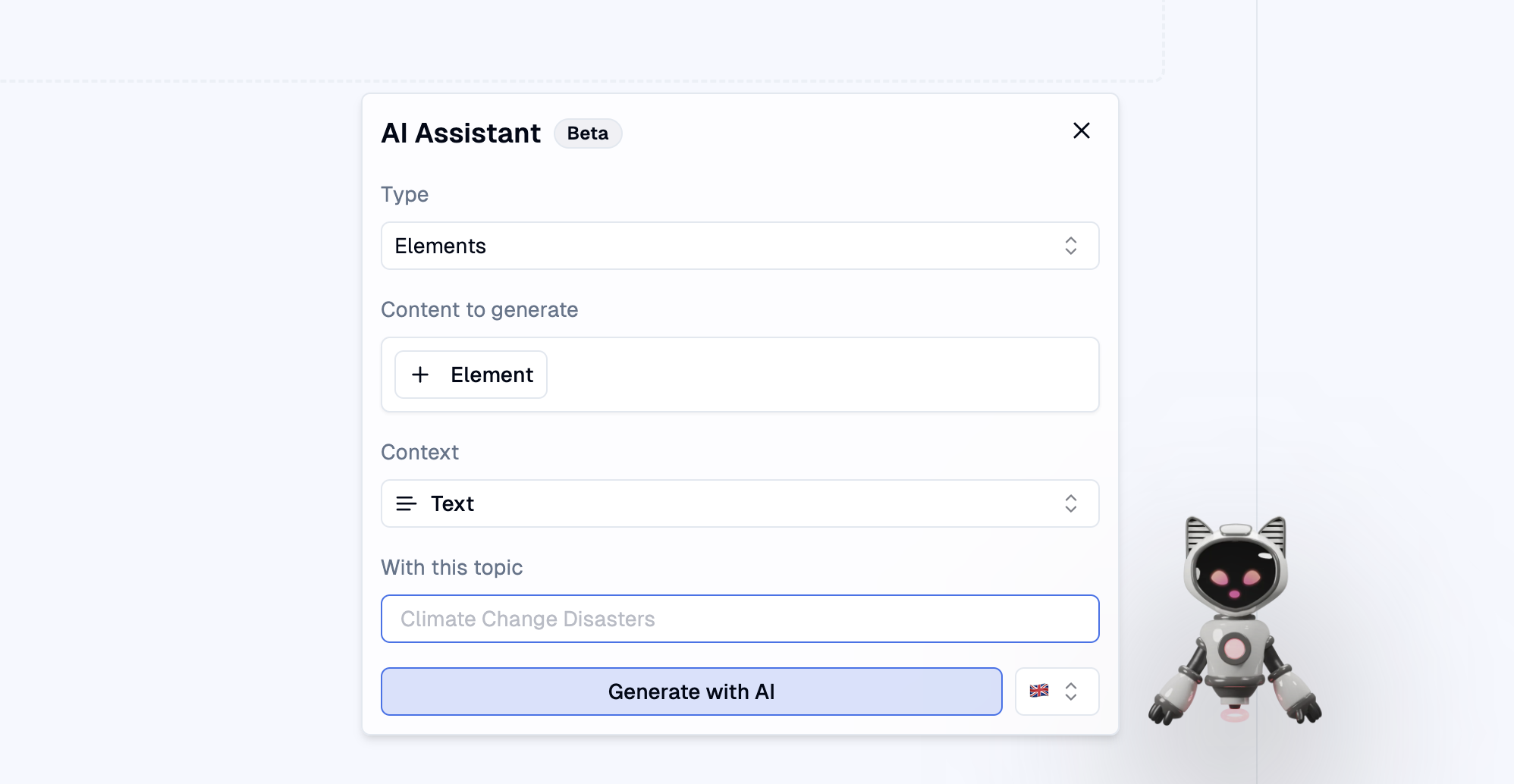Open the Type dropdown showing Elements
Screen dimensions: 1514x784
tap(740, 246)
